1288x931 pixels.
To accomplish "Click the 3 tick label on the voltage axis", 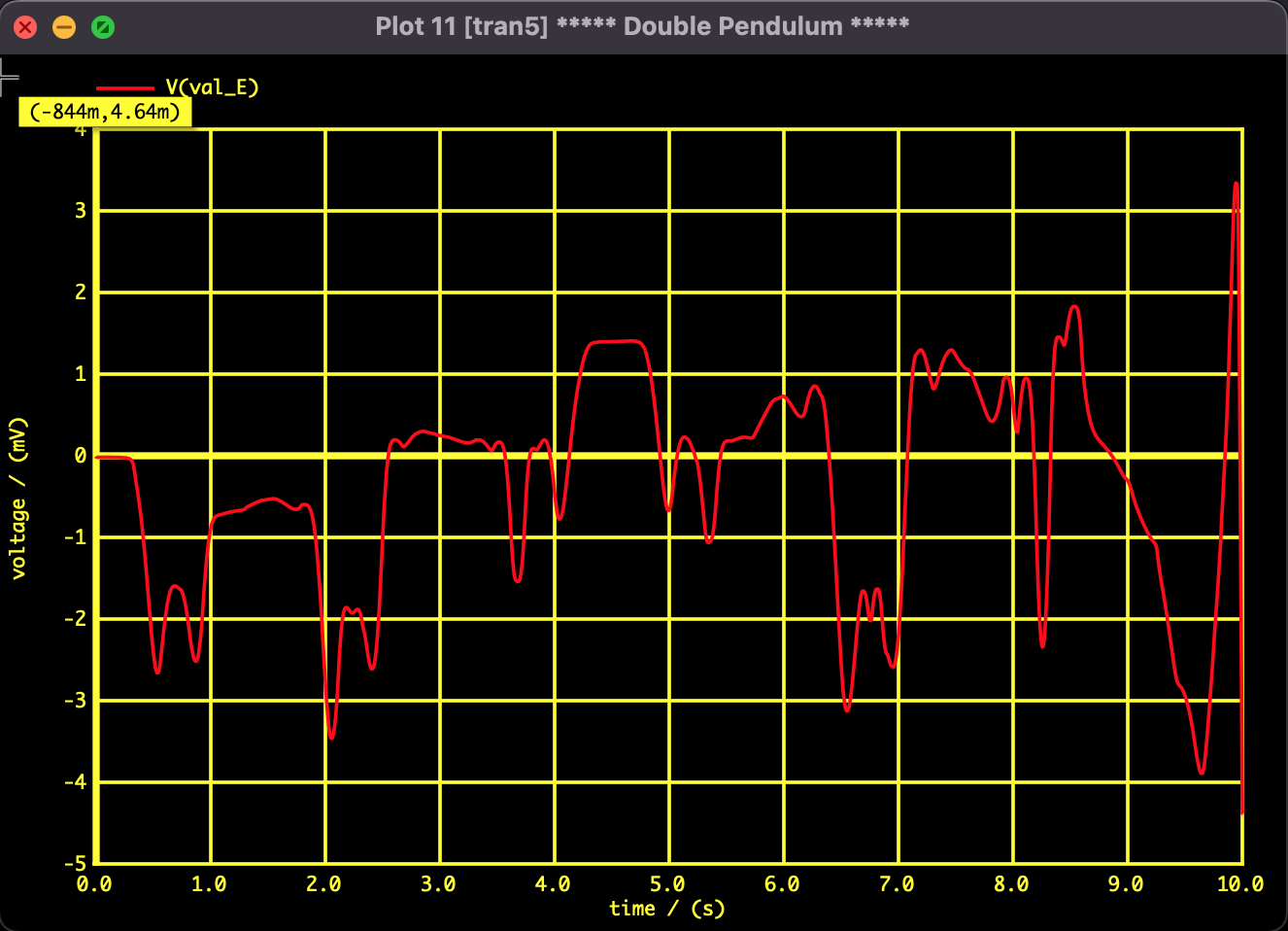I will click(x=81, y=211).
